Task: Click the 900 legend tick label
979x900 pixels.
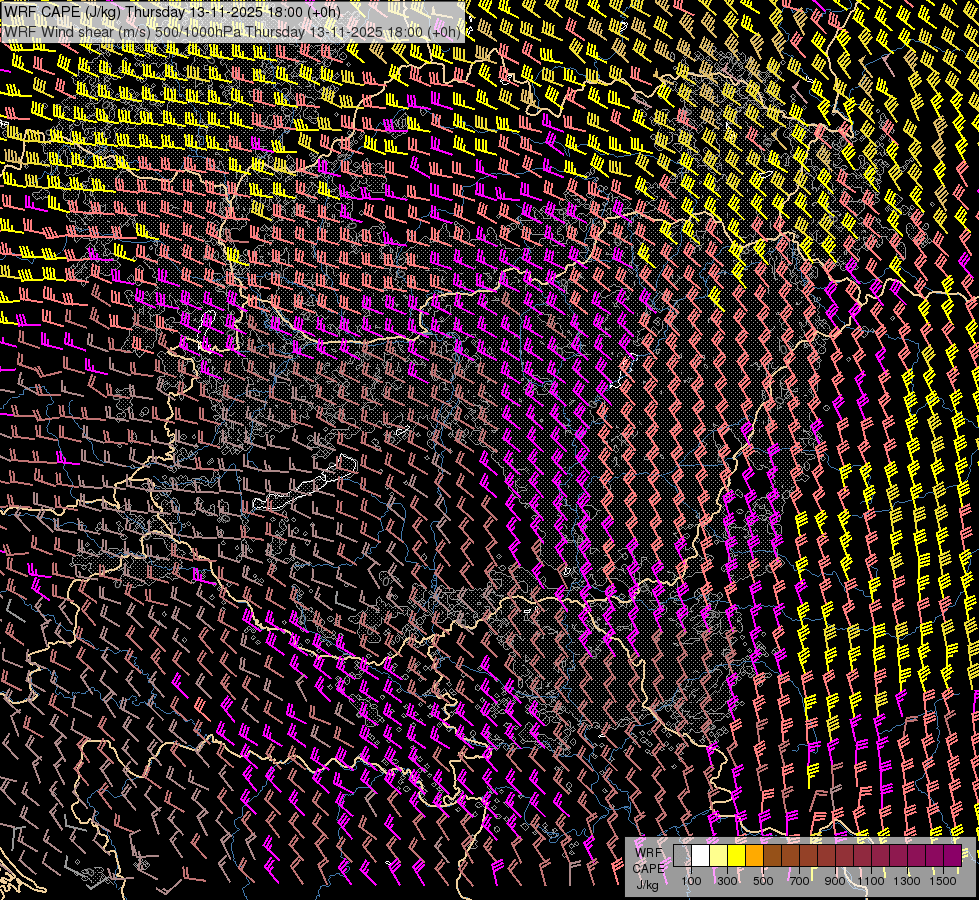Action: 835,881
